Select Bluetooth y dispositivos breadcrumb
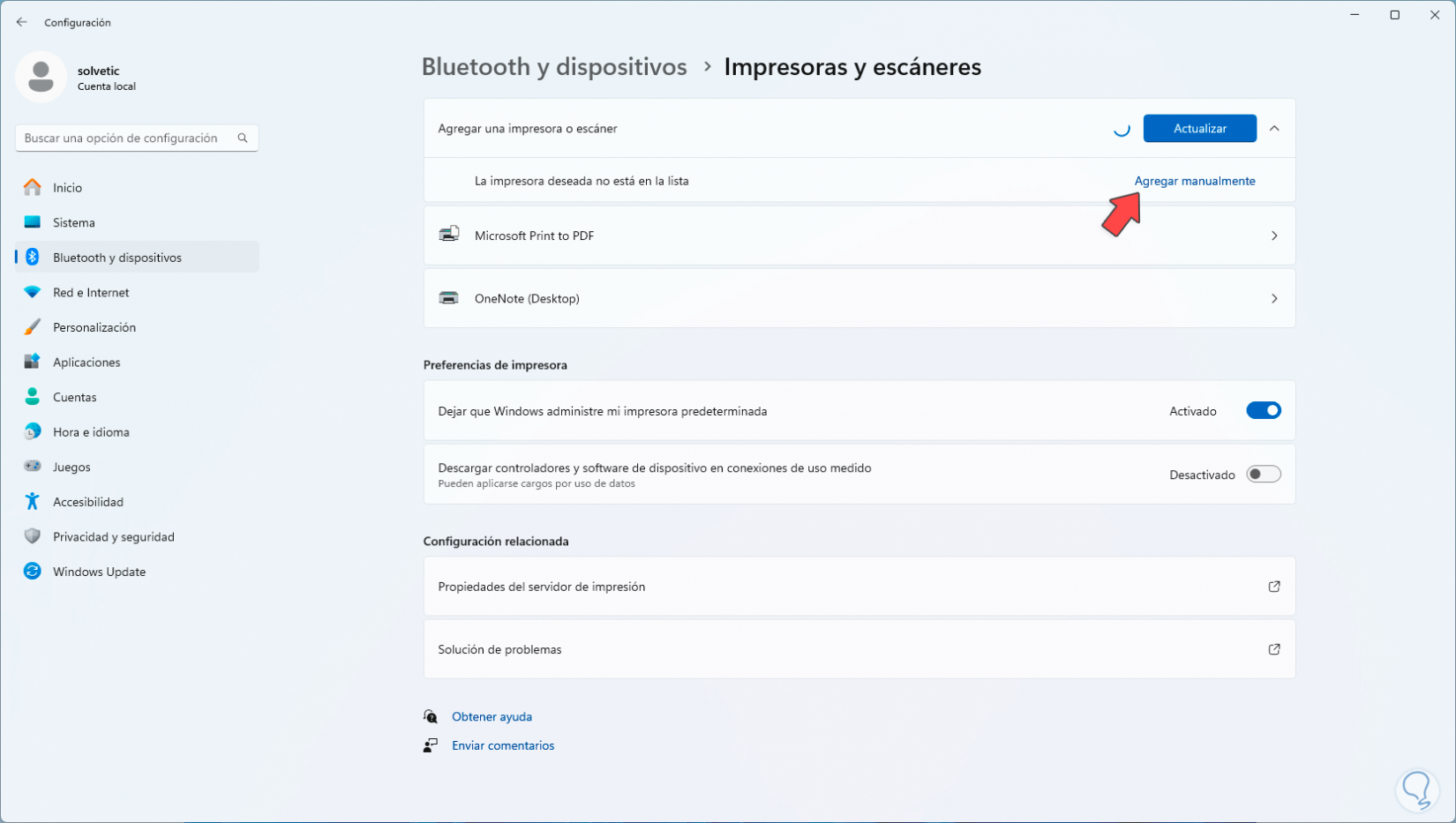This screenshot has width=1456, height=823. 554,66
